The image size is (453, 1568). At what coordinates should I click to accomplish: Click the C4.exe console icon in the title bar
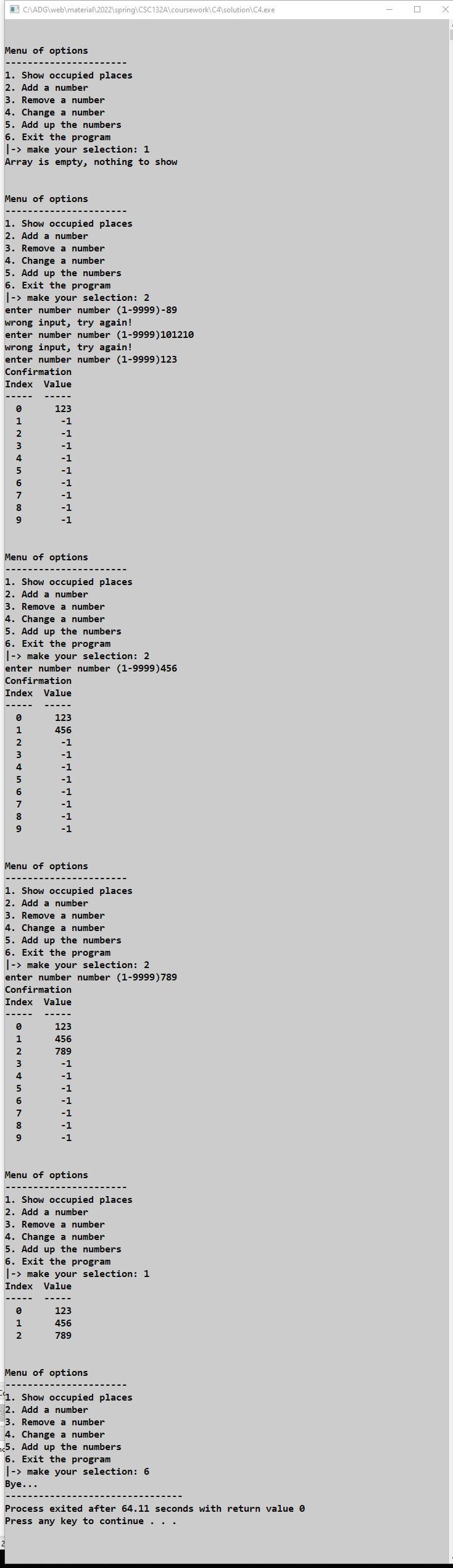point(14,9)
